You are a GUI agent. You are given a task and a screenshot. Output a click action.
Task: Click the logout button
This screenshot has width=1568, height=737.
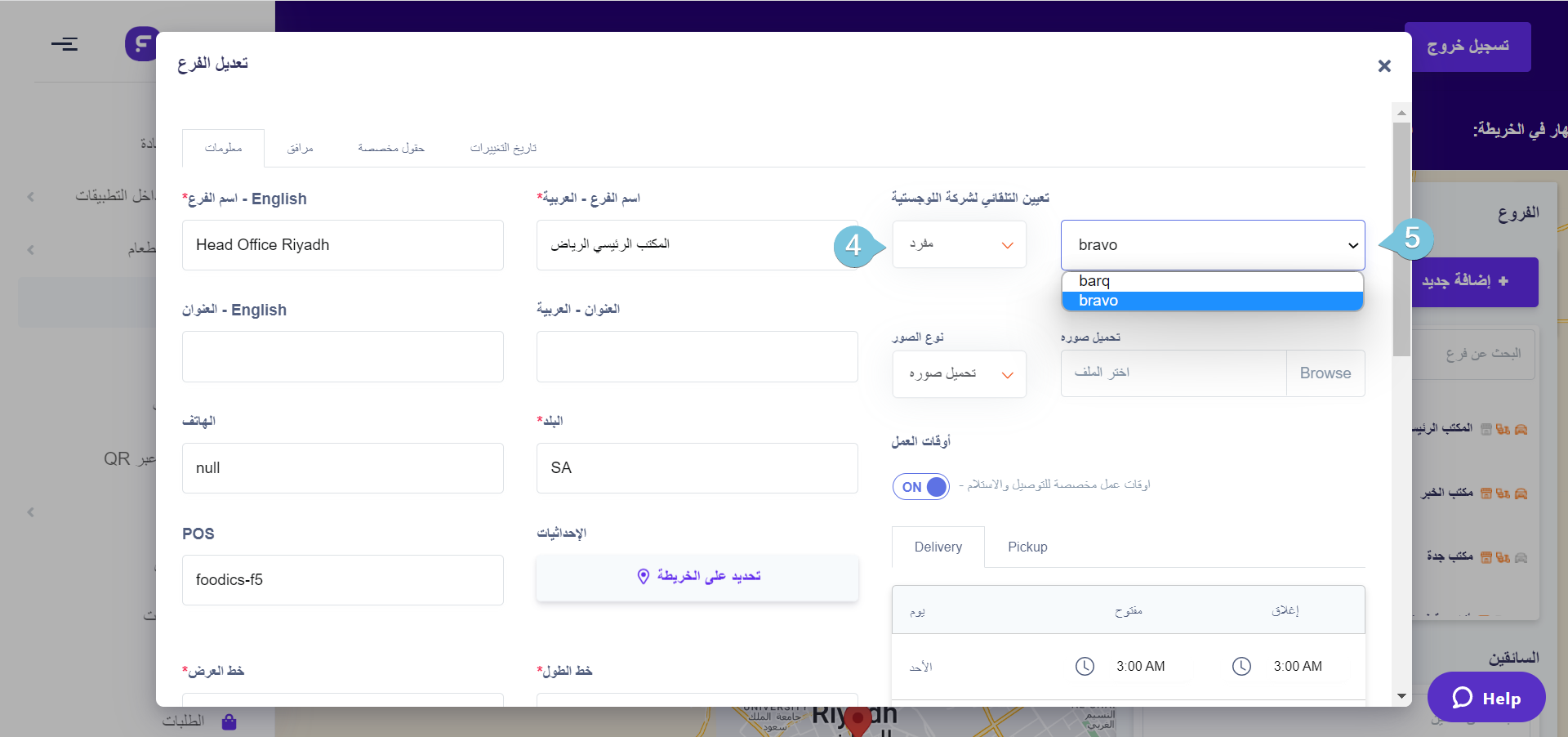point(1468,47)
